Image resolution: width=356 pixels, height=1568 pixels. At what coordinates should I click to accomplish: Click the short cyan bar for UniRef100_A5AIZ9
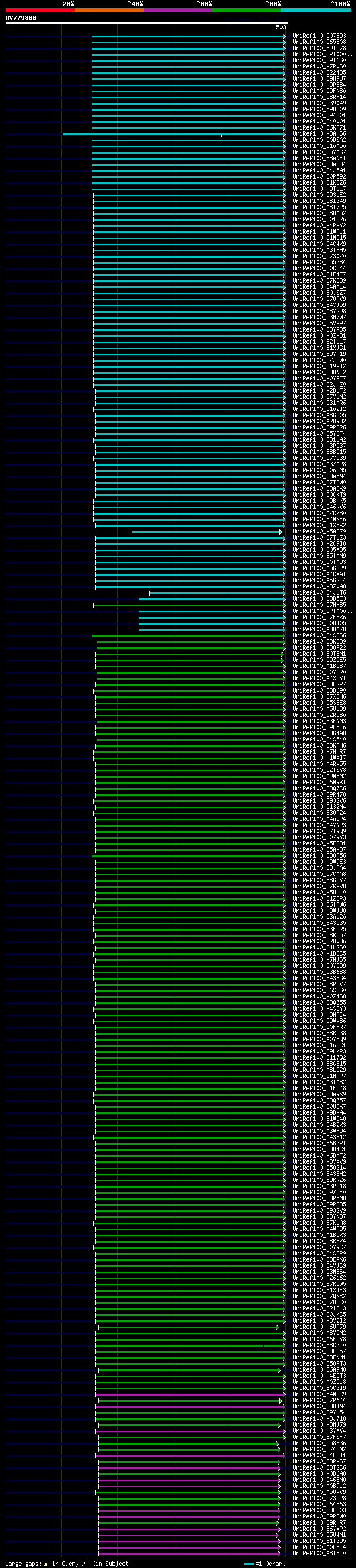tap(207, 532)
